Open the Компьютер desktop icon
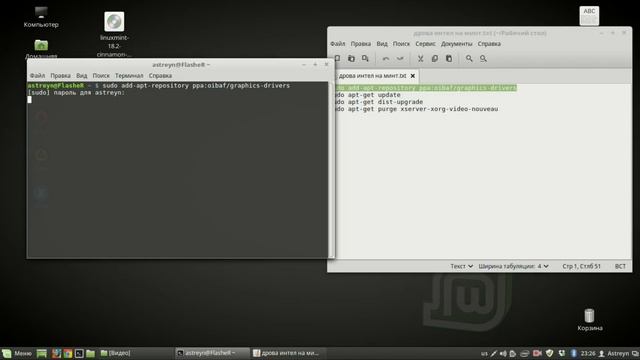 41,17
